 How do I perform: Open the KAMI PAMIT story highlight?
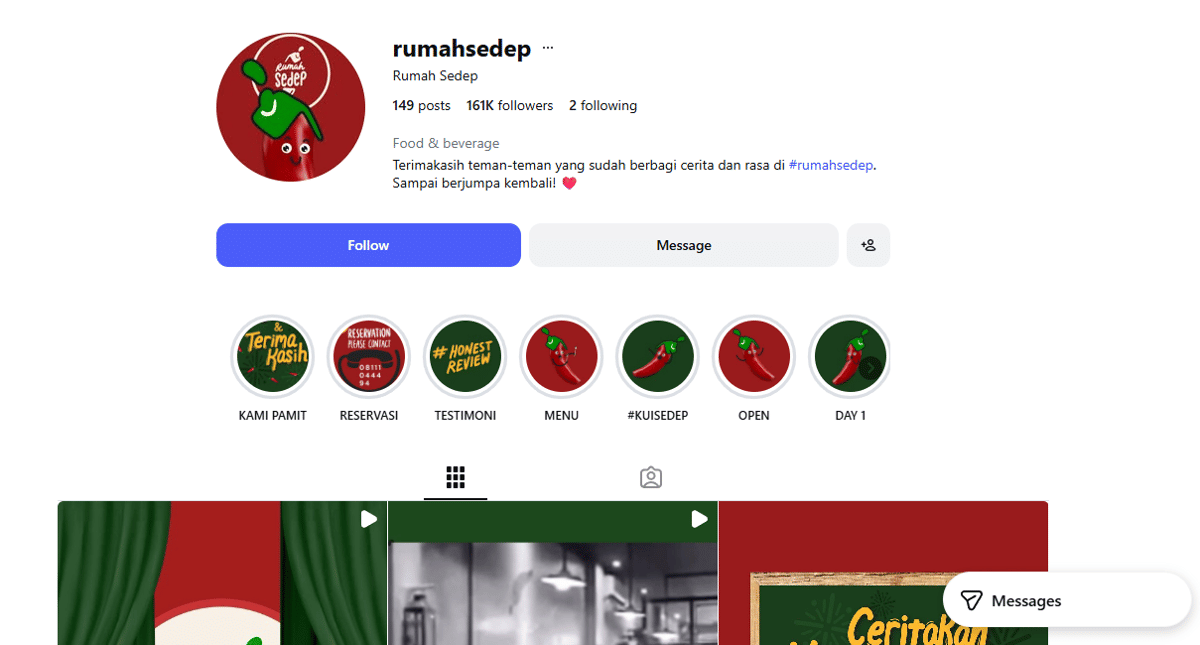273,357
